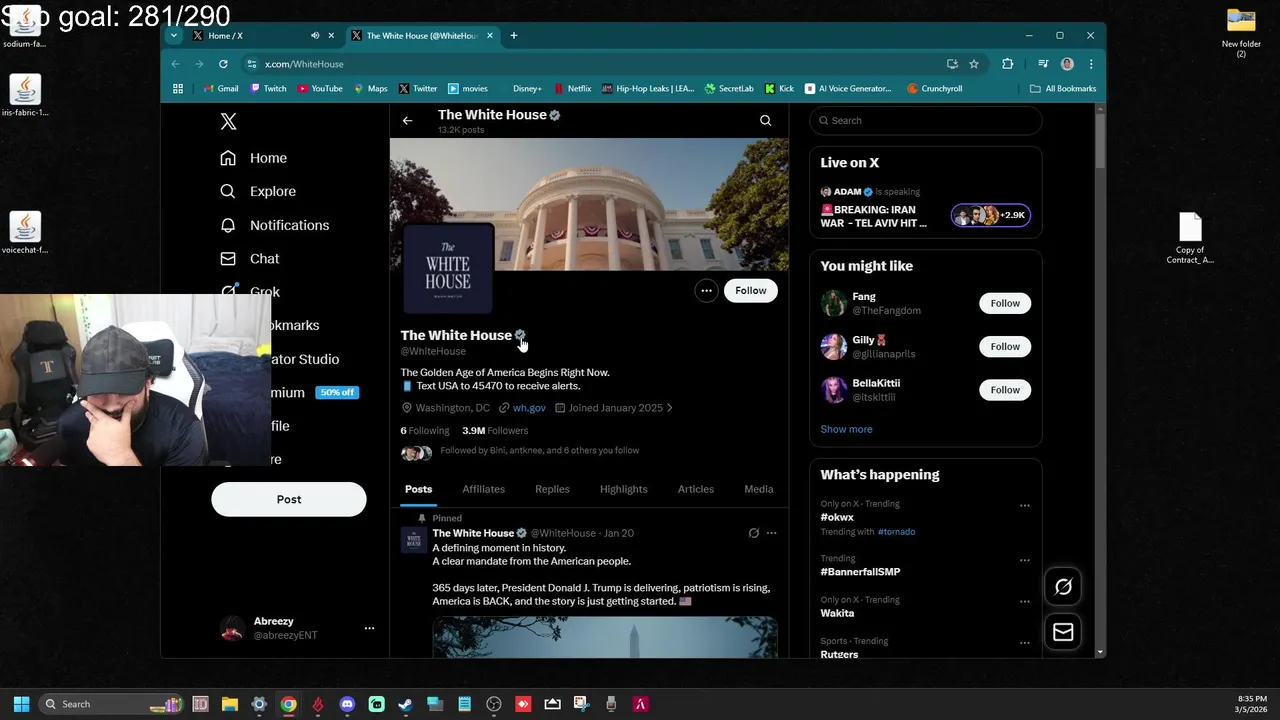Open more options for #okwx trend
Screen dimensions: 1280x720
tap(1024, 506)
